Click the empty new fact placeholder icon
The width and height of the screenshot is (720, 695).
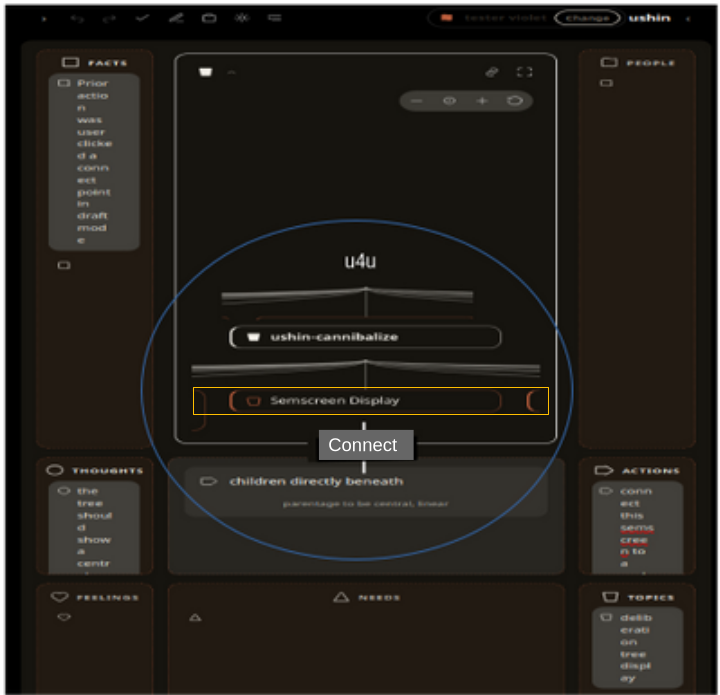pos(64,265)
